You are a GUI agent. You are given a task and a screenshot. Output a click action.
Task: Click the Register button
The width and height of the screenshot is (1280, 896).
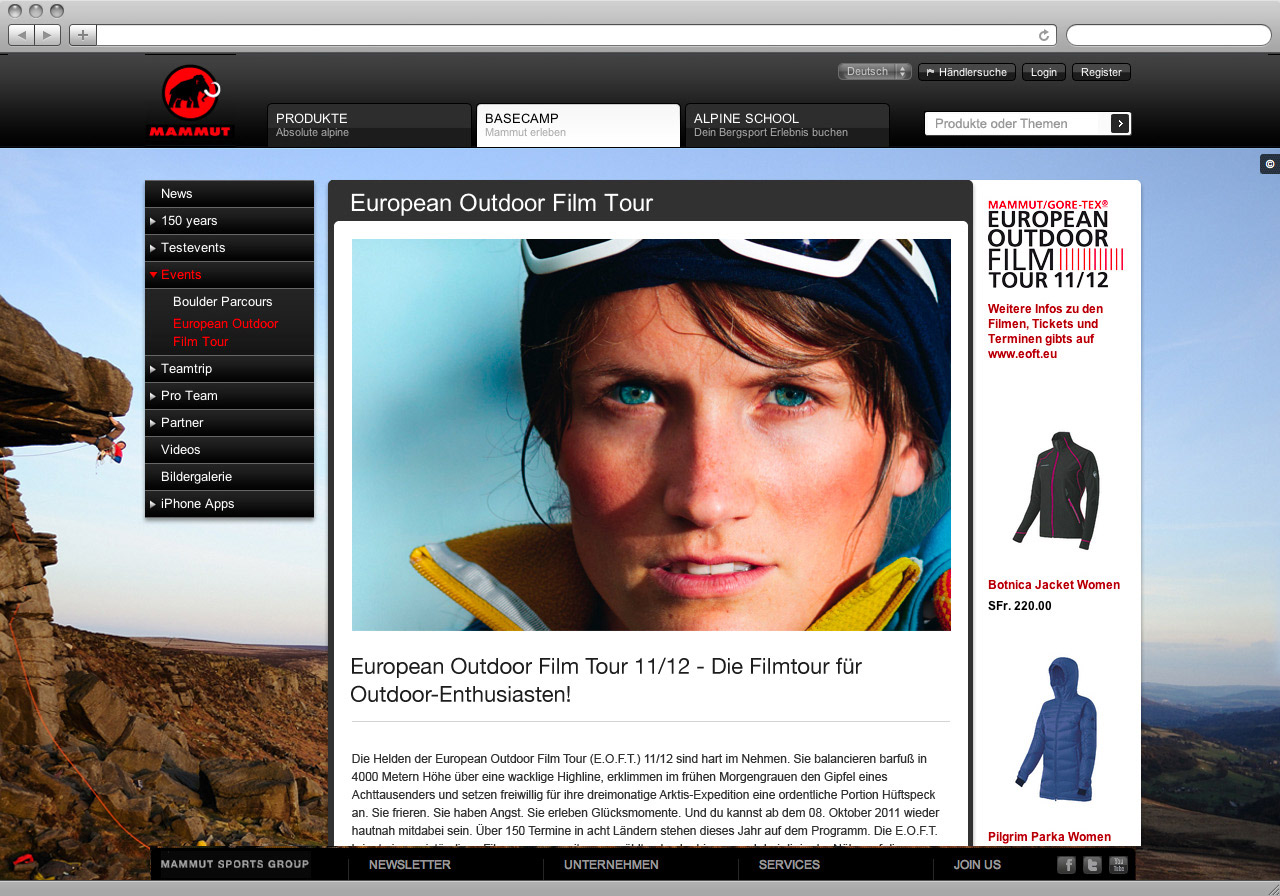pos(1101,72)
